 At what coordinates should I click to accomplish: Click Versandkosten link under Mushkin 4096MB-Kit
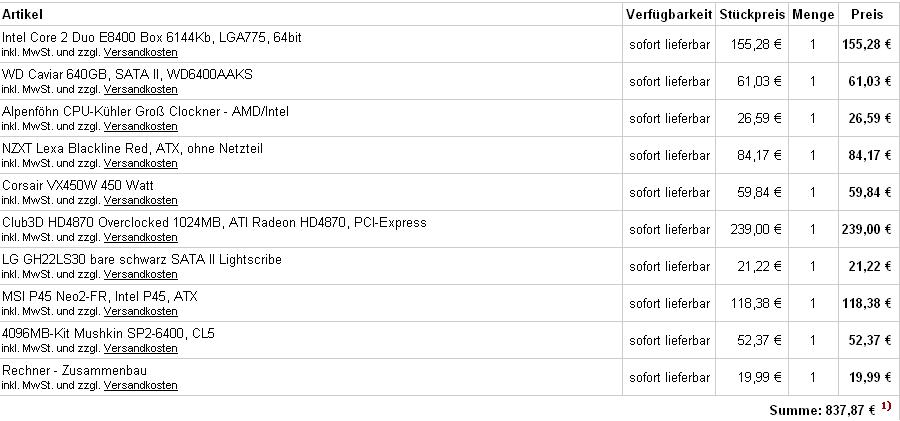(x=141, y=348)
